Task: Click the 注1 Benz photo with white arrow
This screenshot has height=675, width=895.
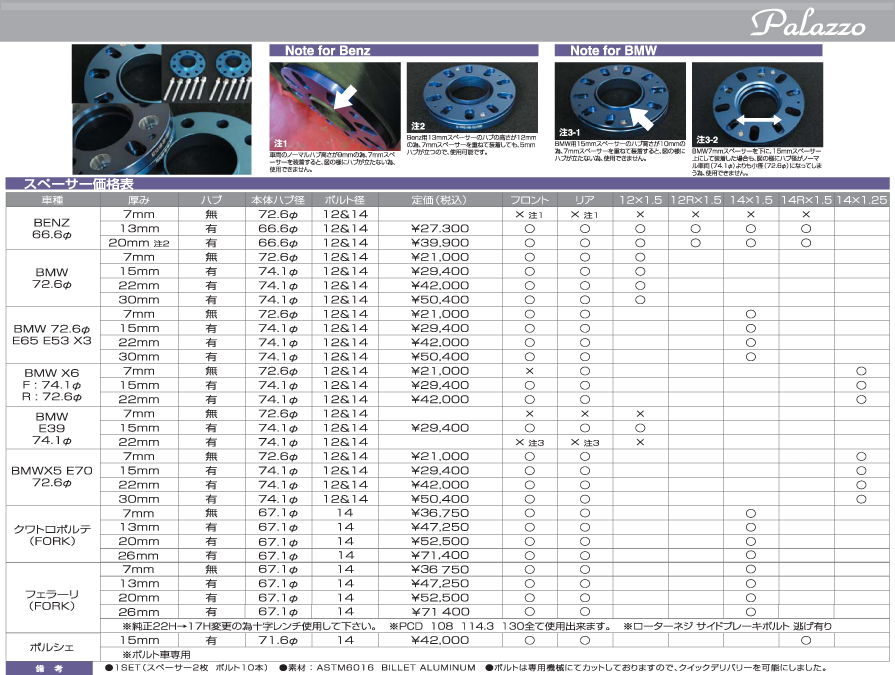Action: tap(334, 106)
